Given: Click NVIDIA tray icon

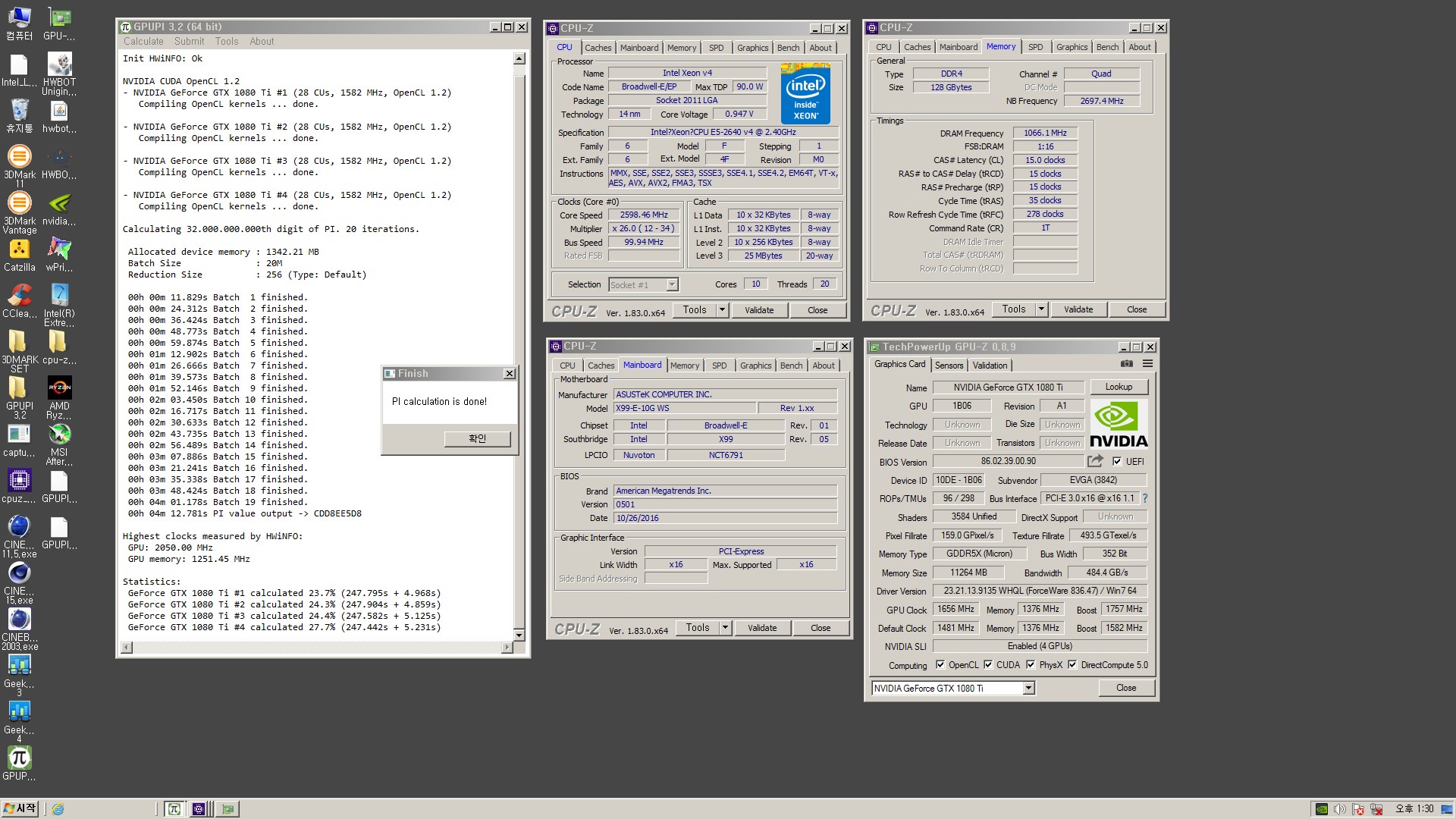Looking at the screenshot, I should point(1322,809).
